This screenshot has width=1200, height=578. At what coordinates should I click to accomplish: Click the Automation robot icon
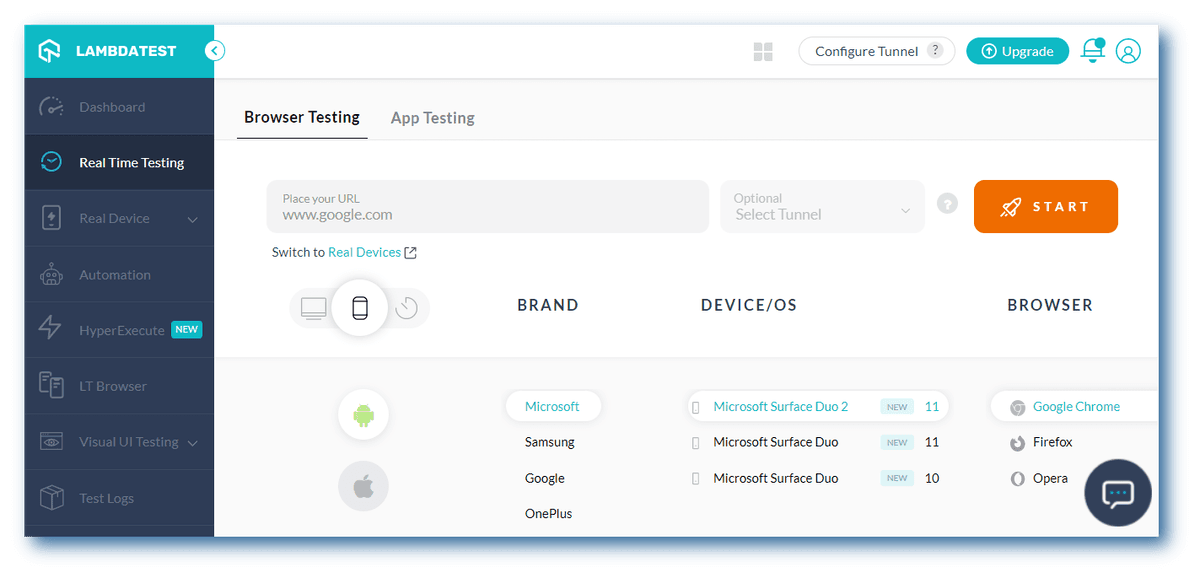click(x=51, y=274)
